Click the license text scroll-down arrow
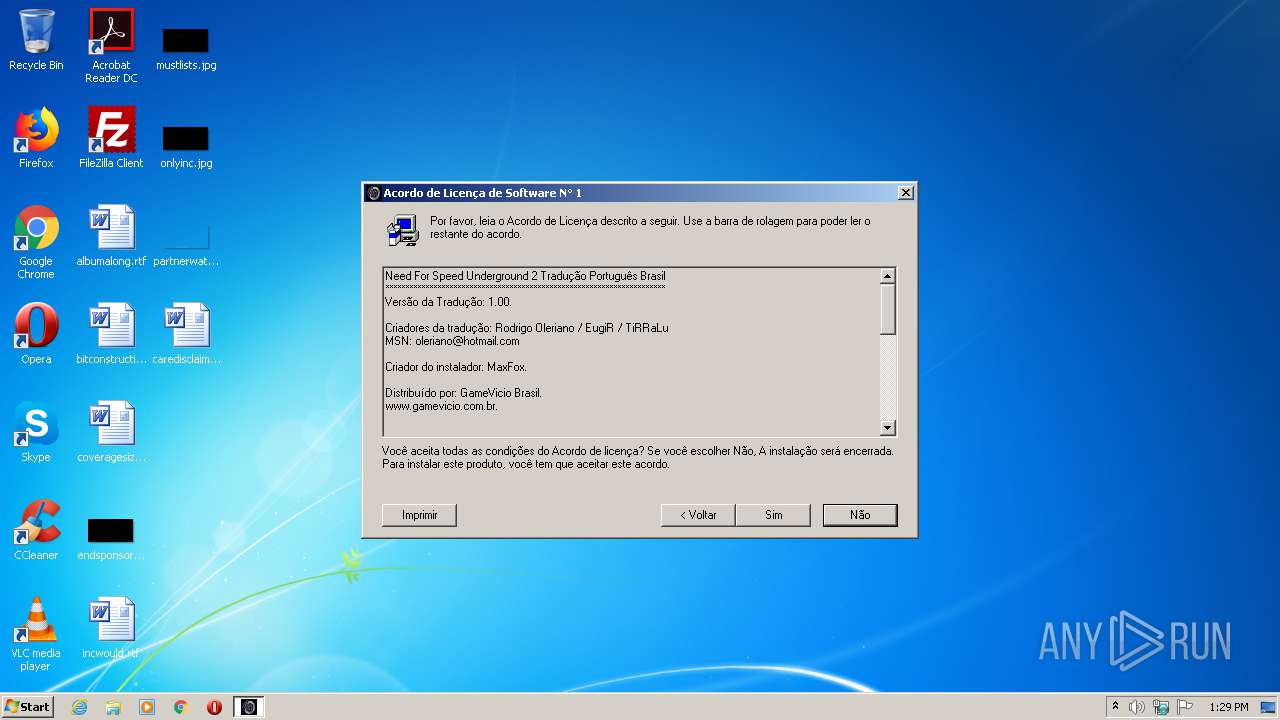This screenshot has height=720, width=1280. click(x=887, y=428)
